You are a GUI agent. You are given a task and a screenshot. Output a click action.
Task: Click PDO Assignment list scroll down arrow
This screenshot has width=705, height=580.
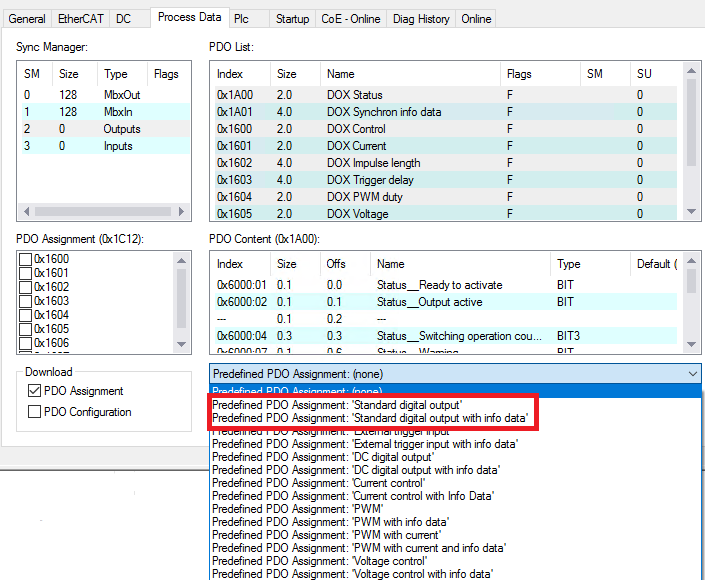click(181, 344)
